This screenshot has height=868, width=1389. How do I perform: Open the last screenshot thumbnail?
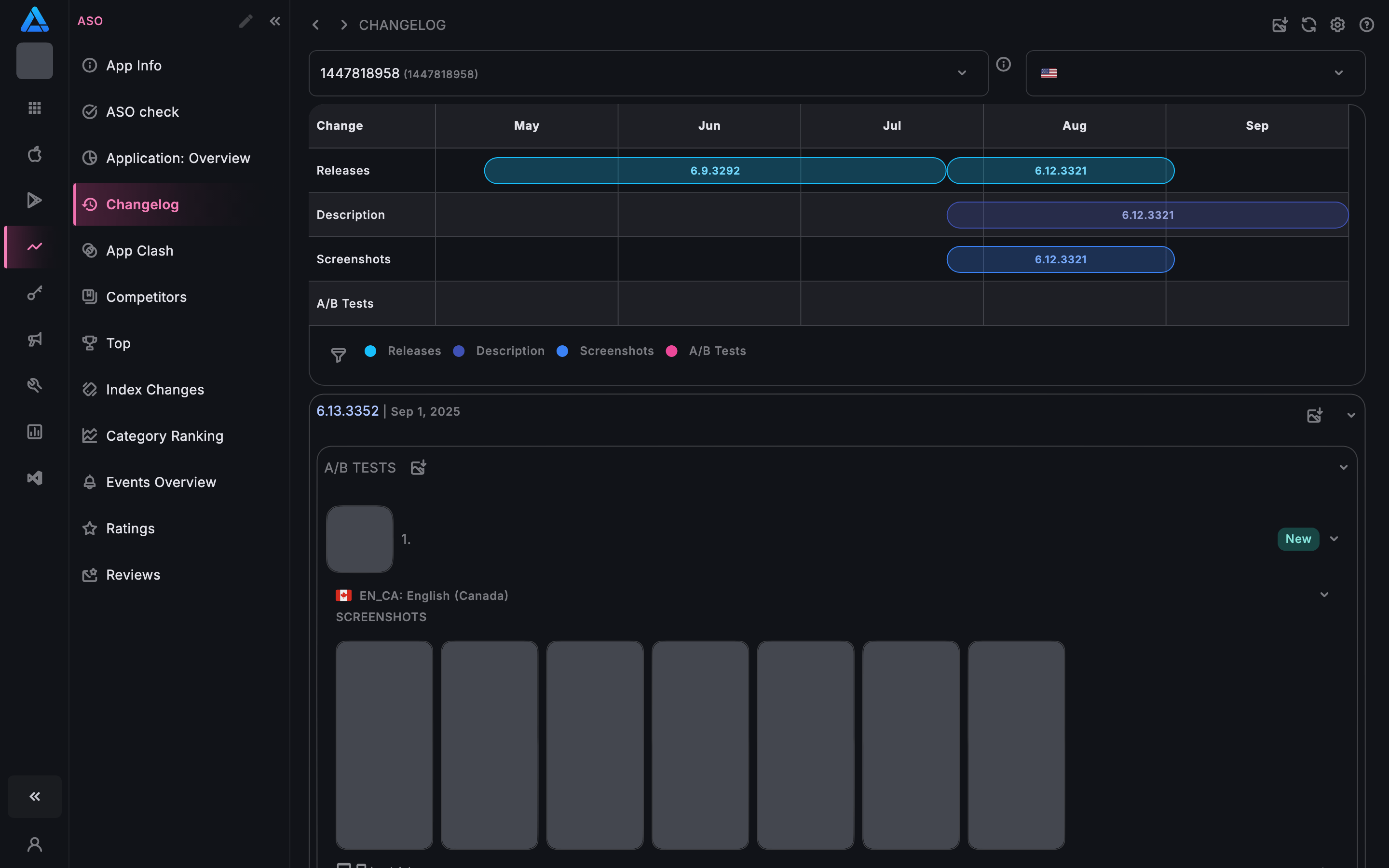tap(1016, 745)
